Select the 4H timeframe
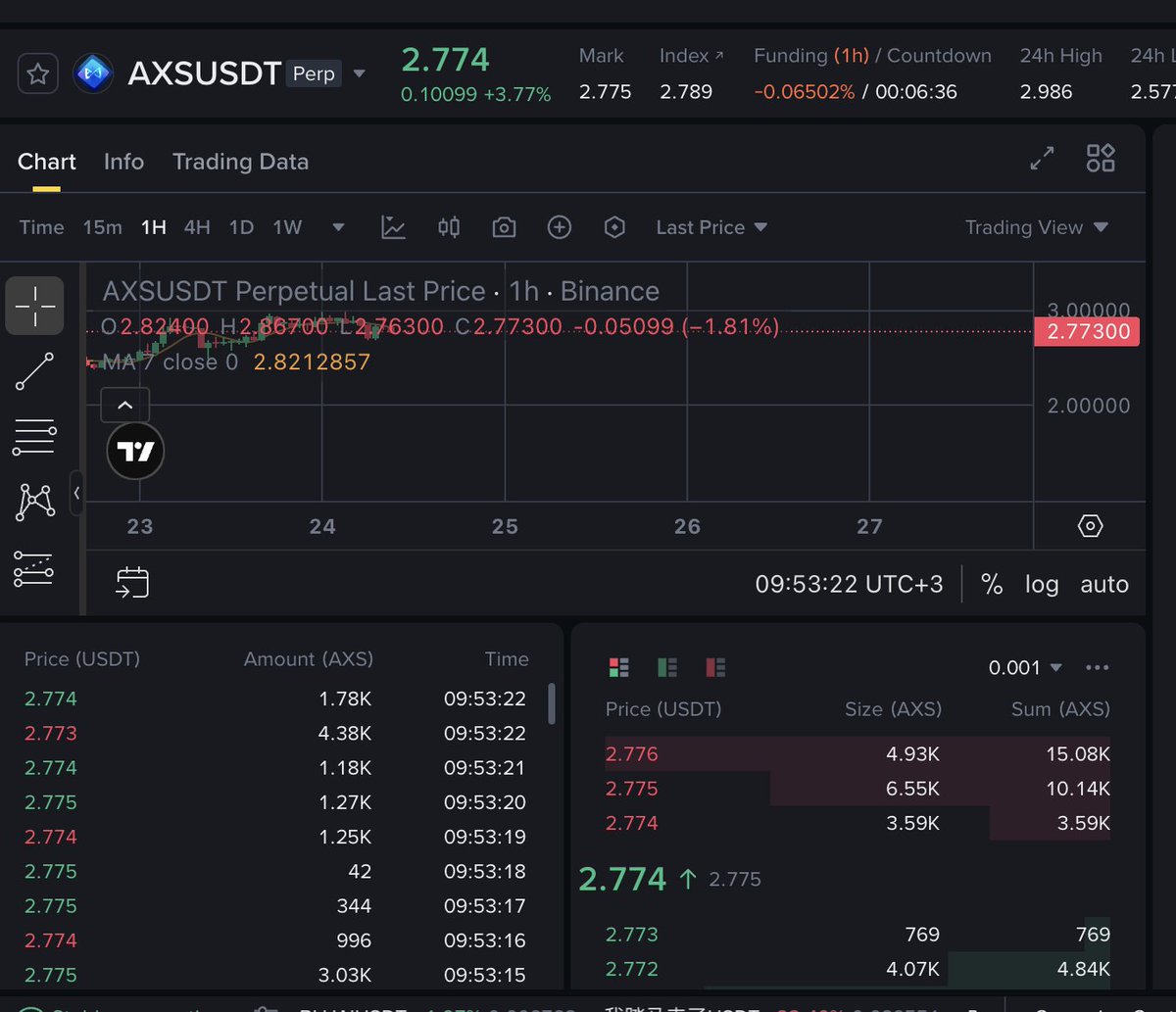Image resolution: width=1176 pixels, height=1012 pixels. (197, 227)
